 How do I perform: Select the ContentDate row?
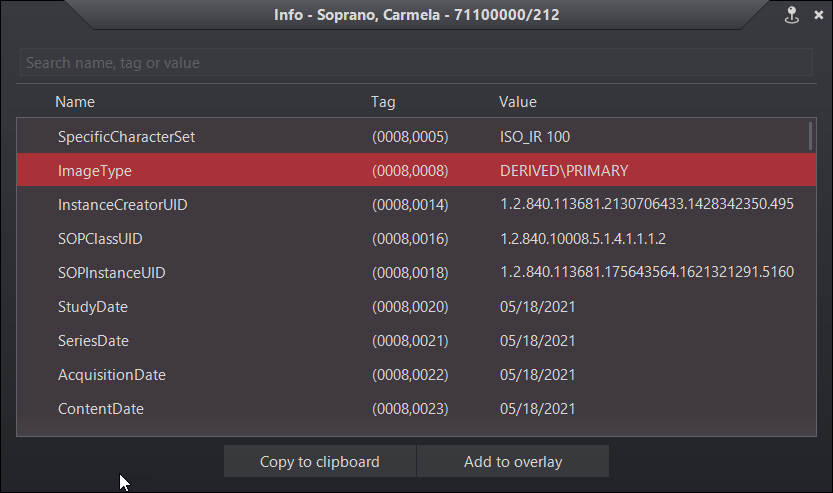pos(101,409)
